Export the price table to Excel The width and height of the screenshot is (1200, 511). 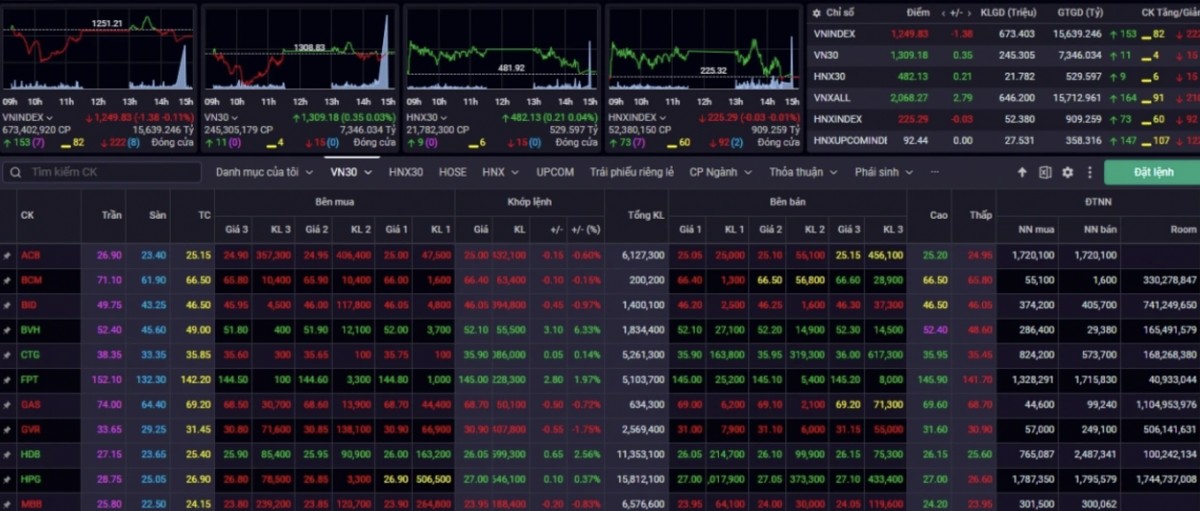(1045, 172)
